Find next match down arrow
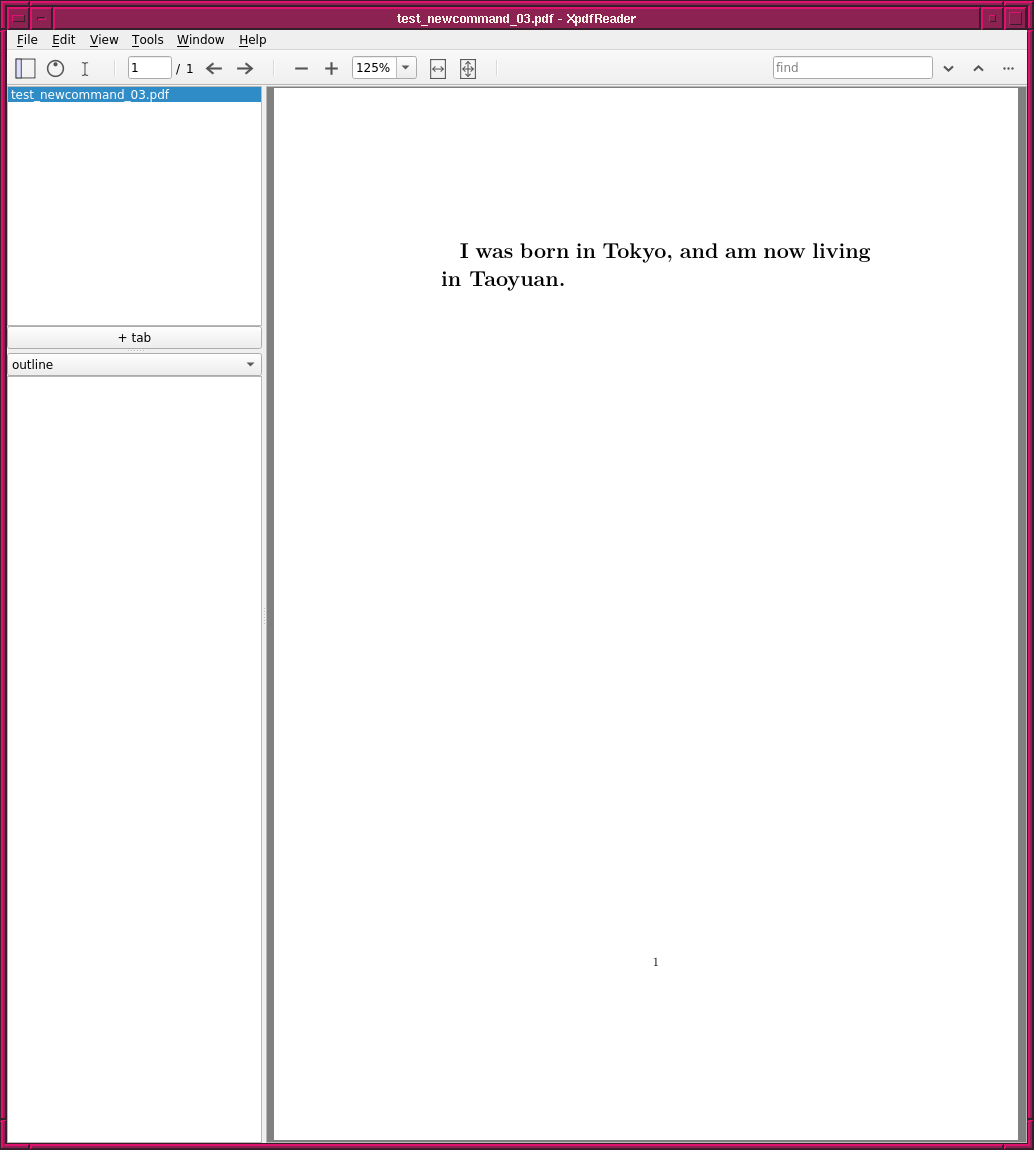The image size is (1034, 1150). pyautogui.click(x=948, y=68)
